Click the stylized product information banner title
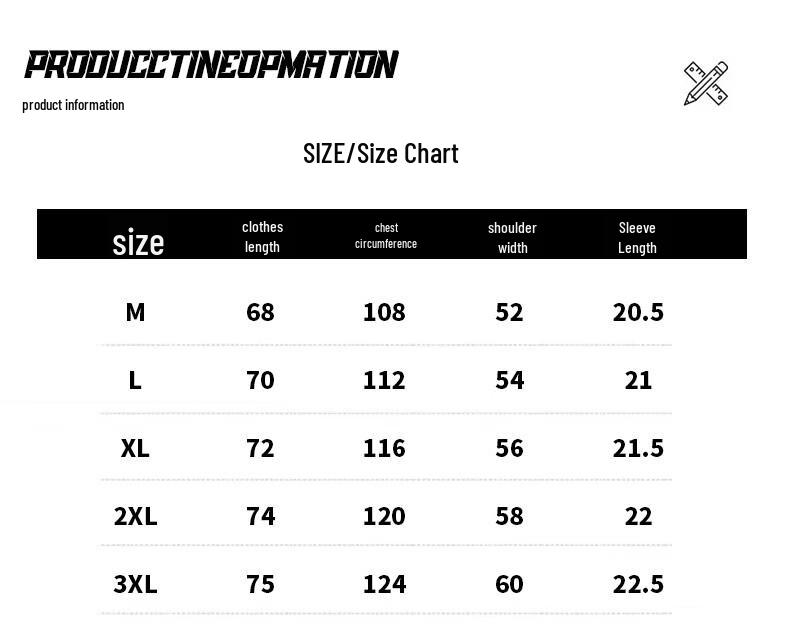The width and height of the screenshot is (790, 626). tap(212, 65)
